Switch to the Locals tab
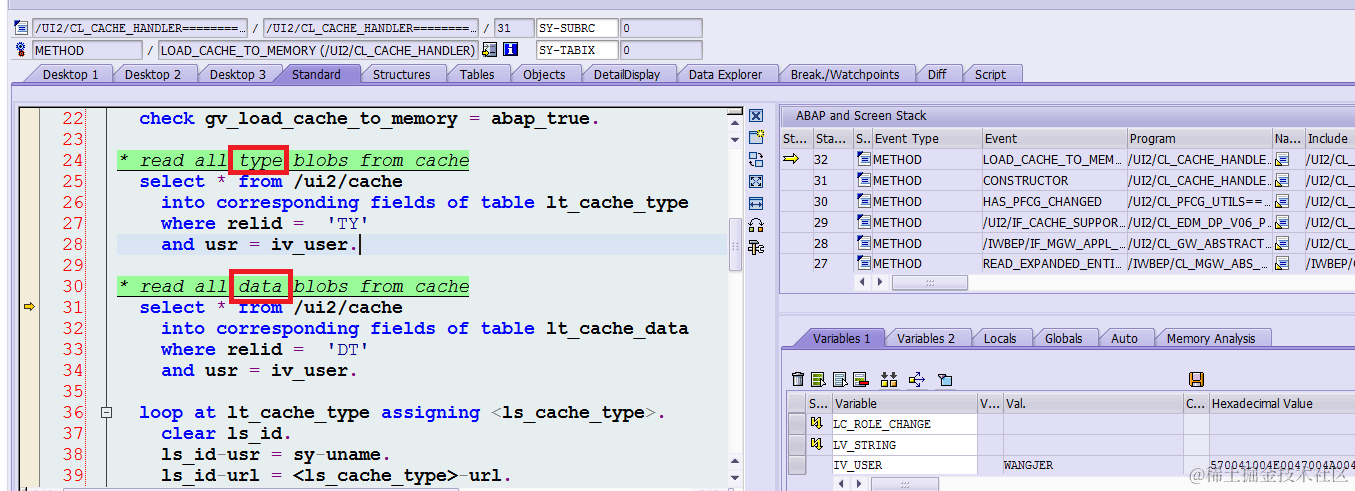Viewport: 1355px width, 491px height. 1000,338
